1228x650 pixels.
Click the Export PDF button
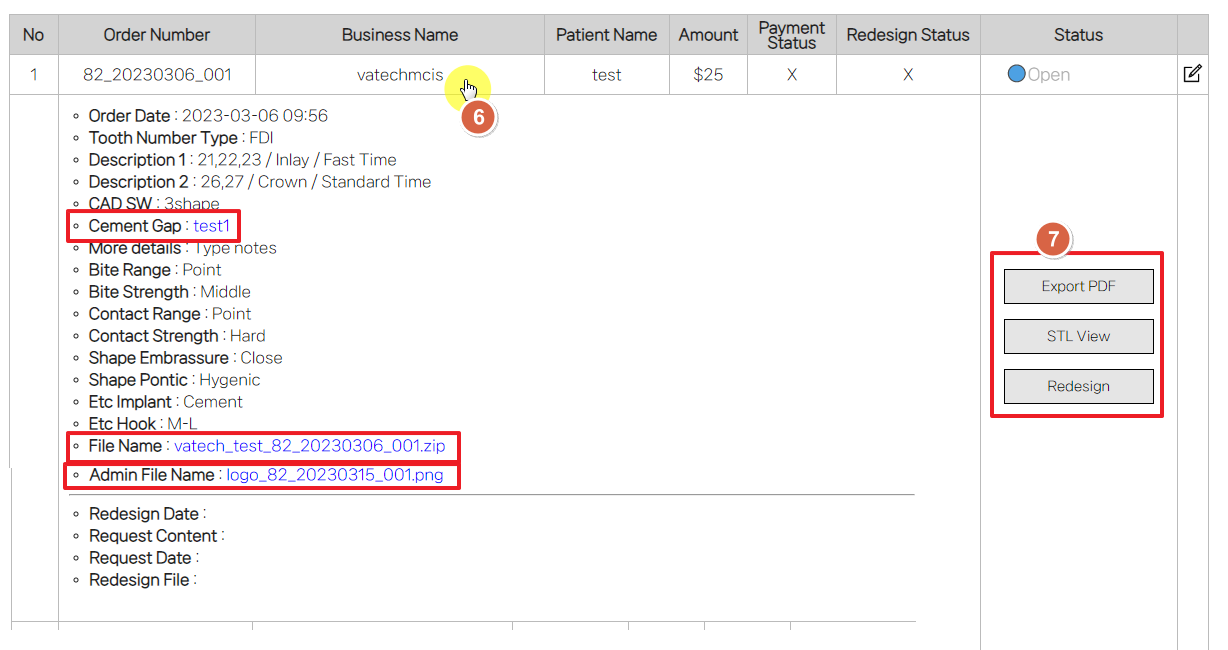point(1078,286)
